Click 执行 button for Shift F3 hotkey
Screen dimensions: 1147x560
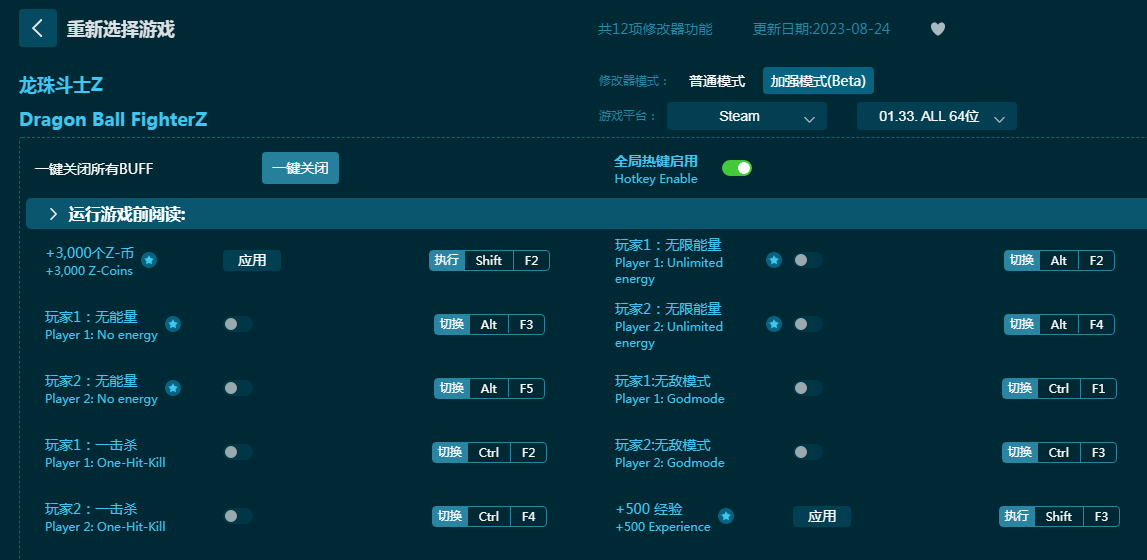pos(1017,516)
